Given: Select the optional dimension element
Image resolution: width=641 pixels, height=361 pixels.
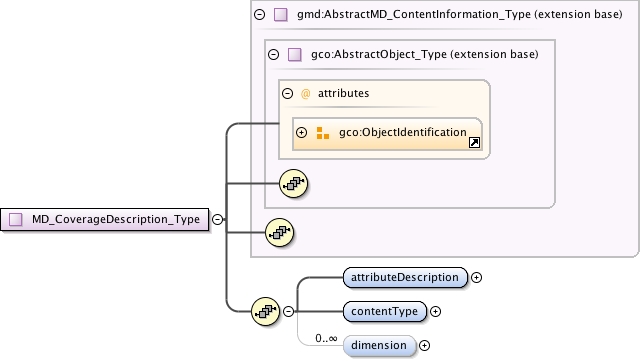Looking at the screenshot, I should click(x=379, y=345).
